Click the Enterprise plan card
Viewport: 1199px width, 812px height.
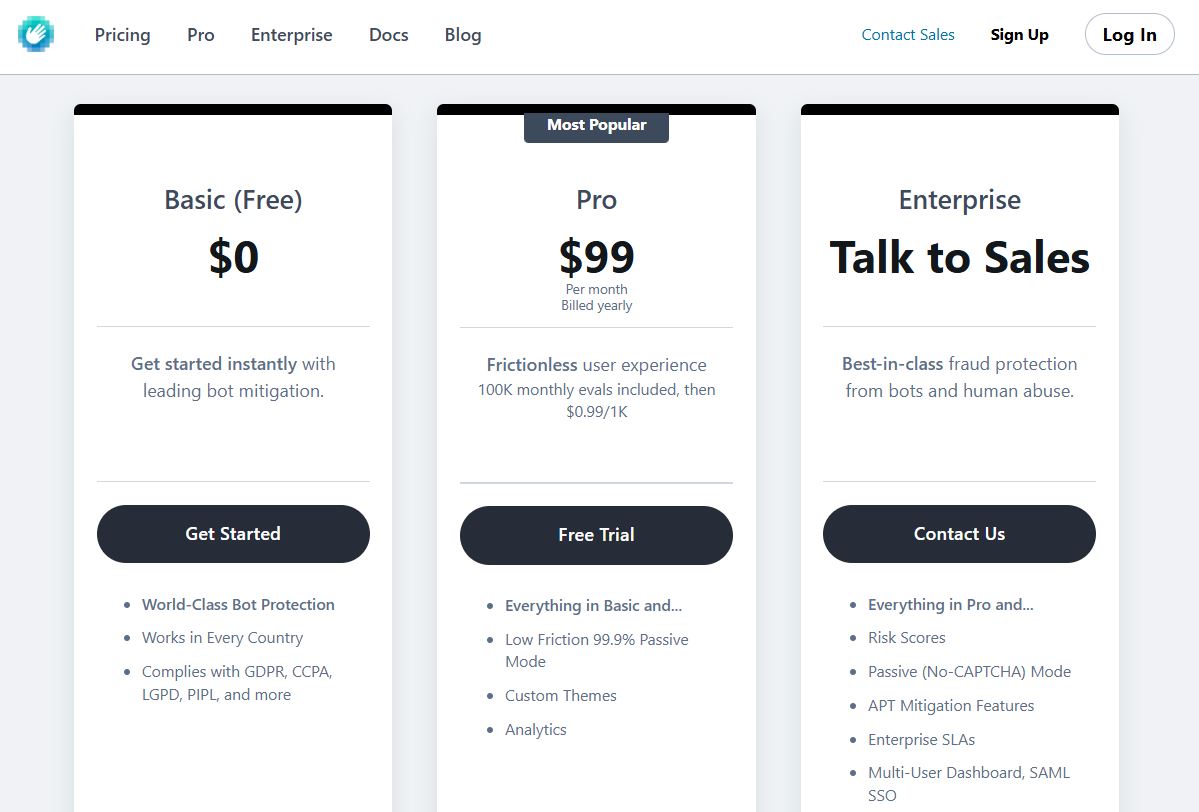click(958, 300)
